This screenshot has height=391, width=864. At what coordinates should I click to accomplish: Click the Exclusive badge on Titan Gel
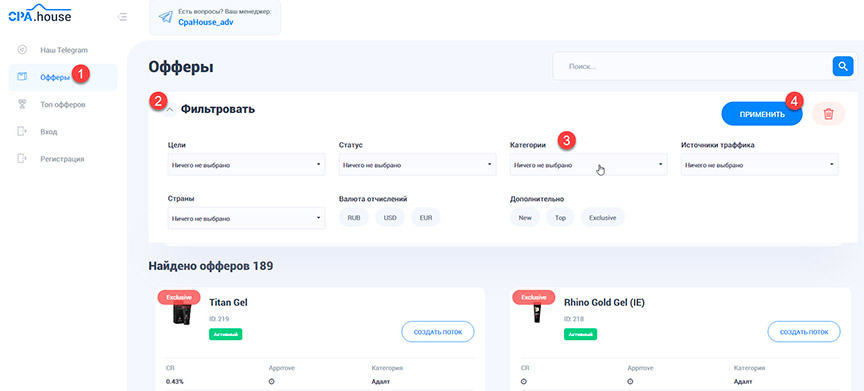coord(179,297)
